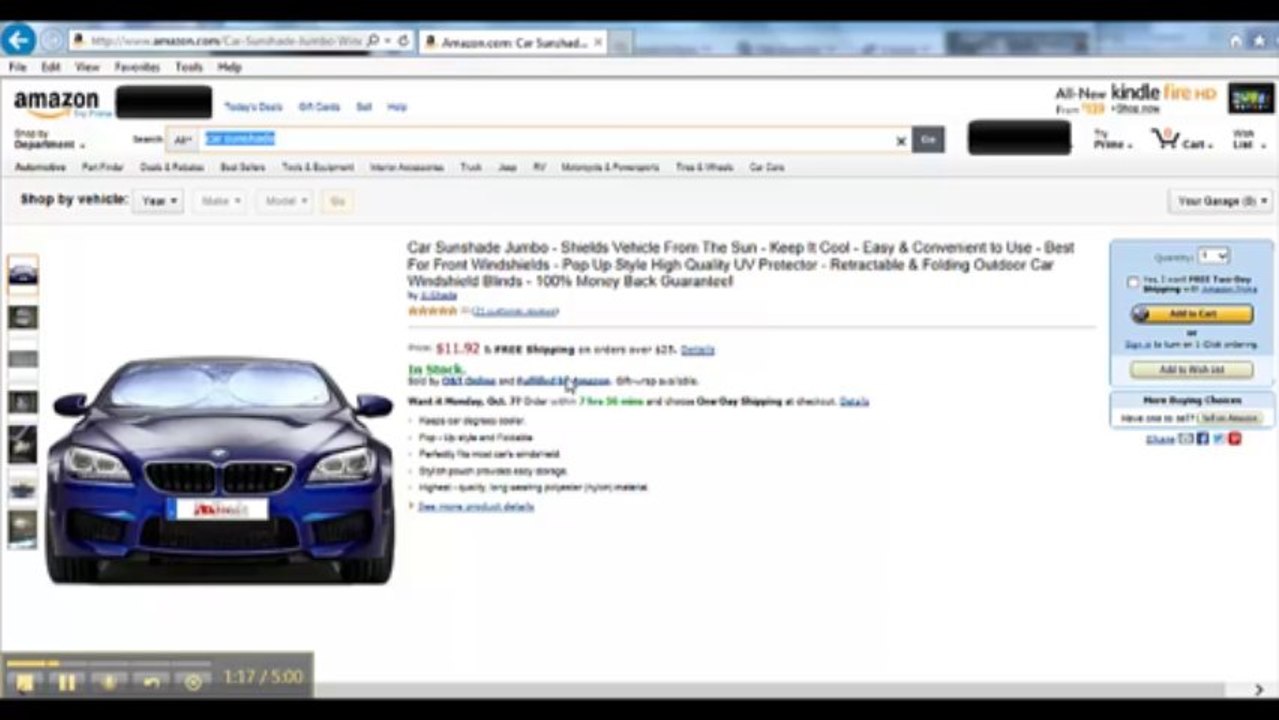Open the File menu

[x=17, y=67]
